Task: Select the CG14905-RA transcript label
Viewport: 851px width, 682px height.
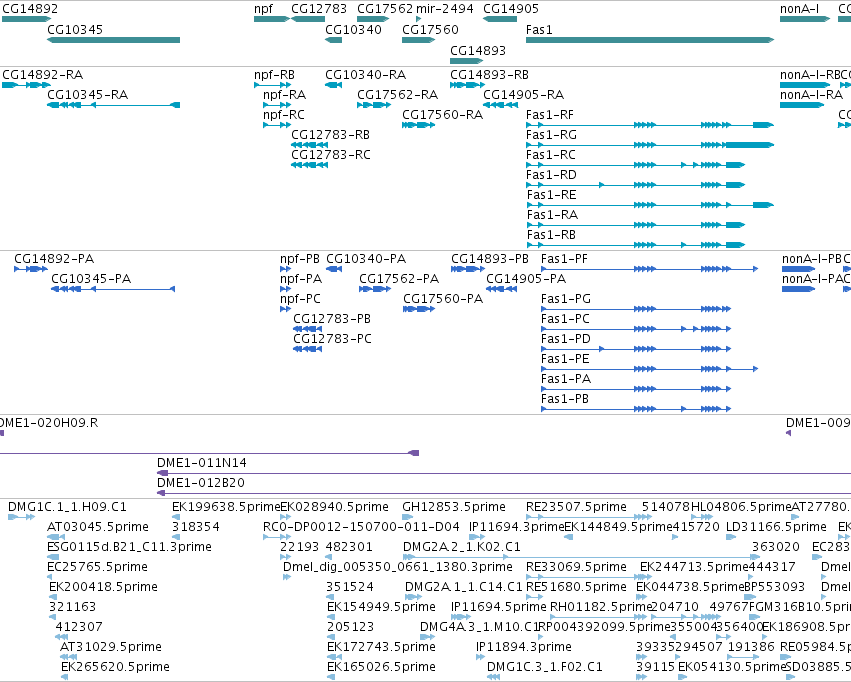Action: click(524, 94)
